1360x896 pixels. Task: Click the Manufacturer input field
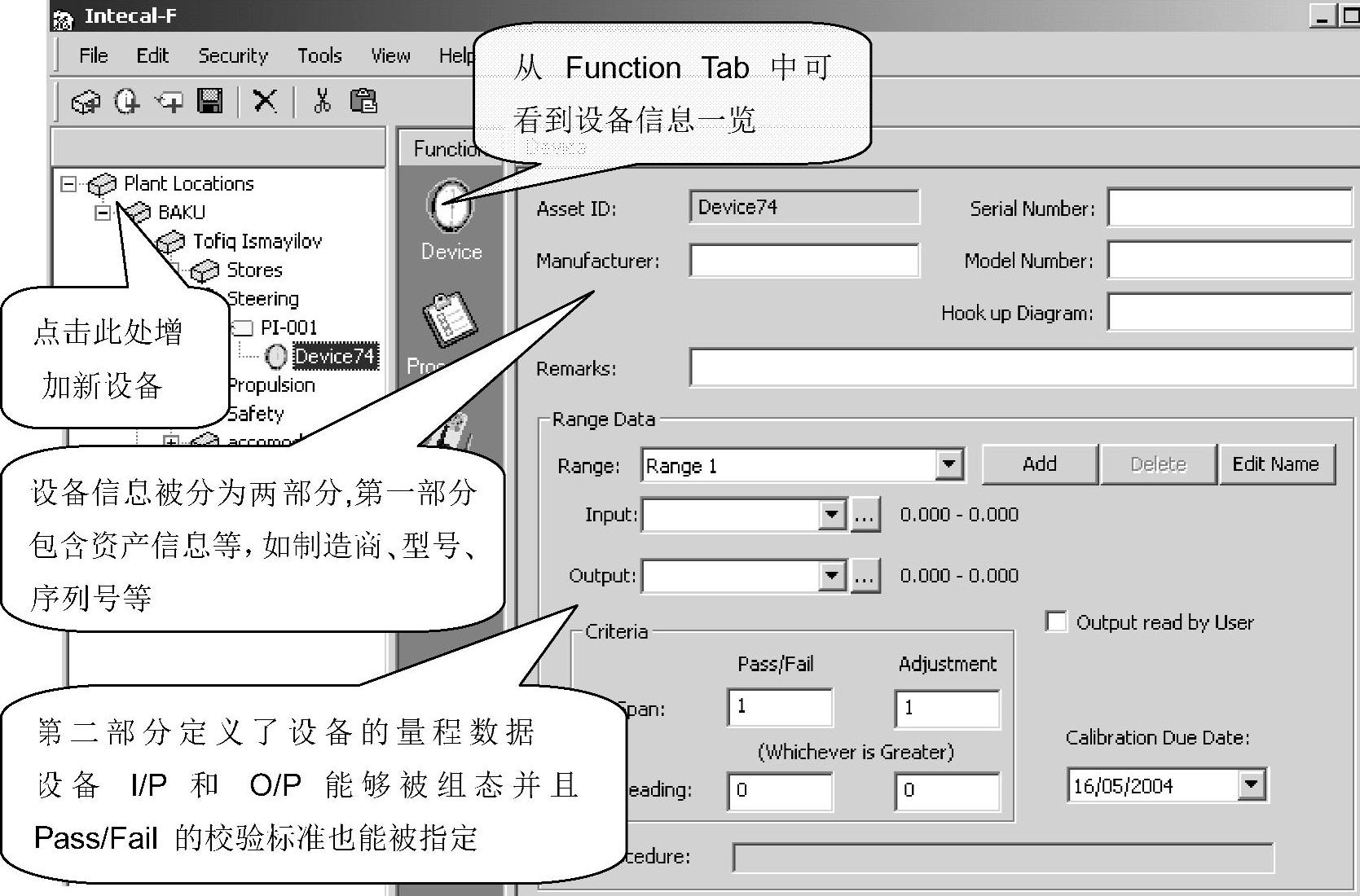click(804, 261)
